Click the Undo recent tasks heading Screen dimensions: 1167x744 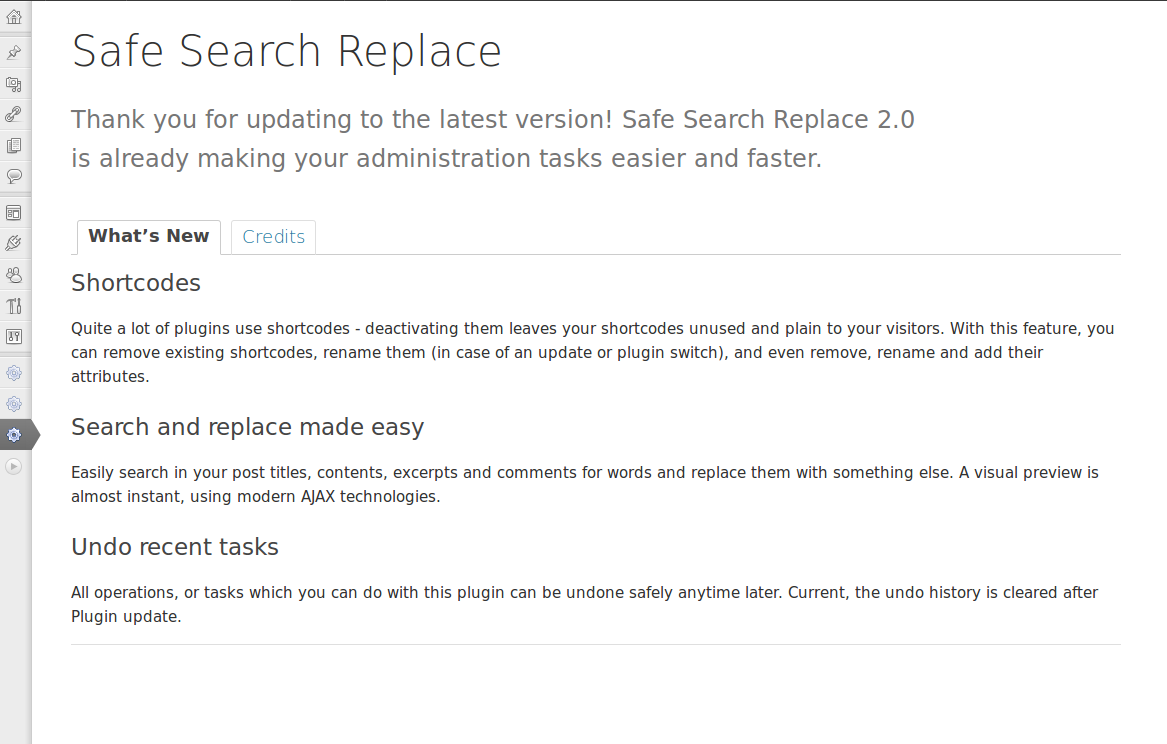tap(175, 547)
